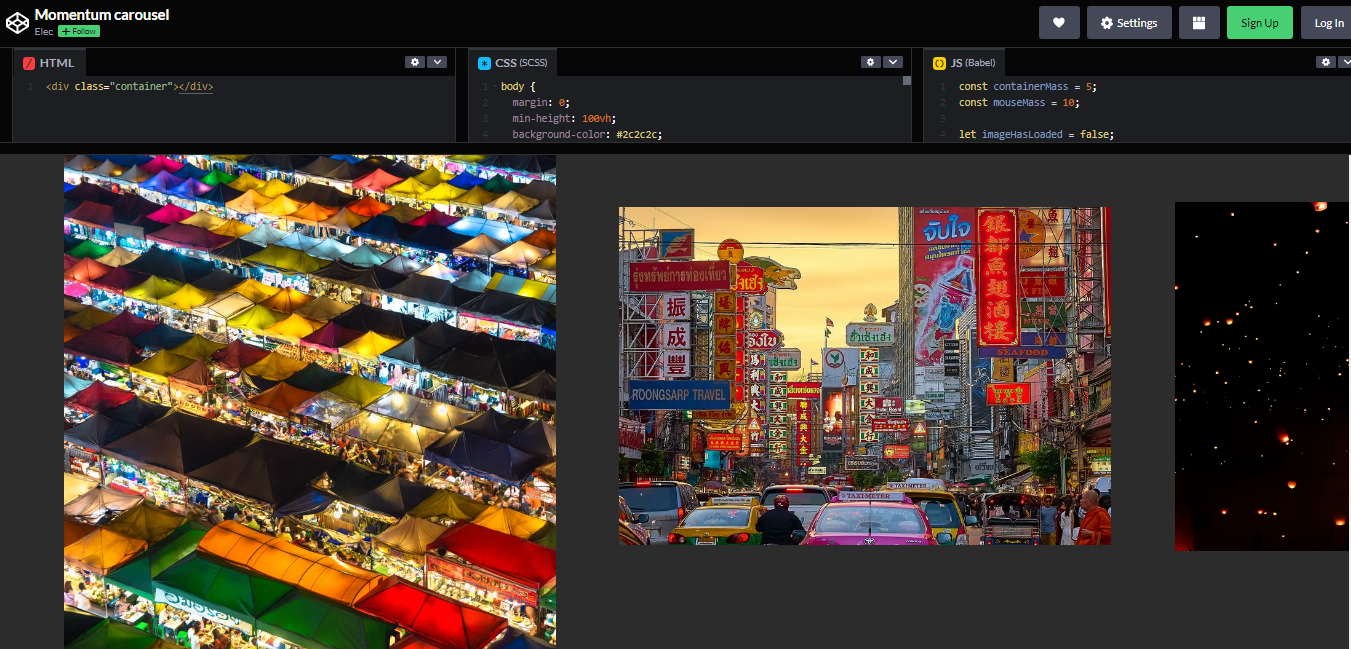
Task: Click the heart icon to love this pen
Action: [1059, 22]
